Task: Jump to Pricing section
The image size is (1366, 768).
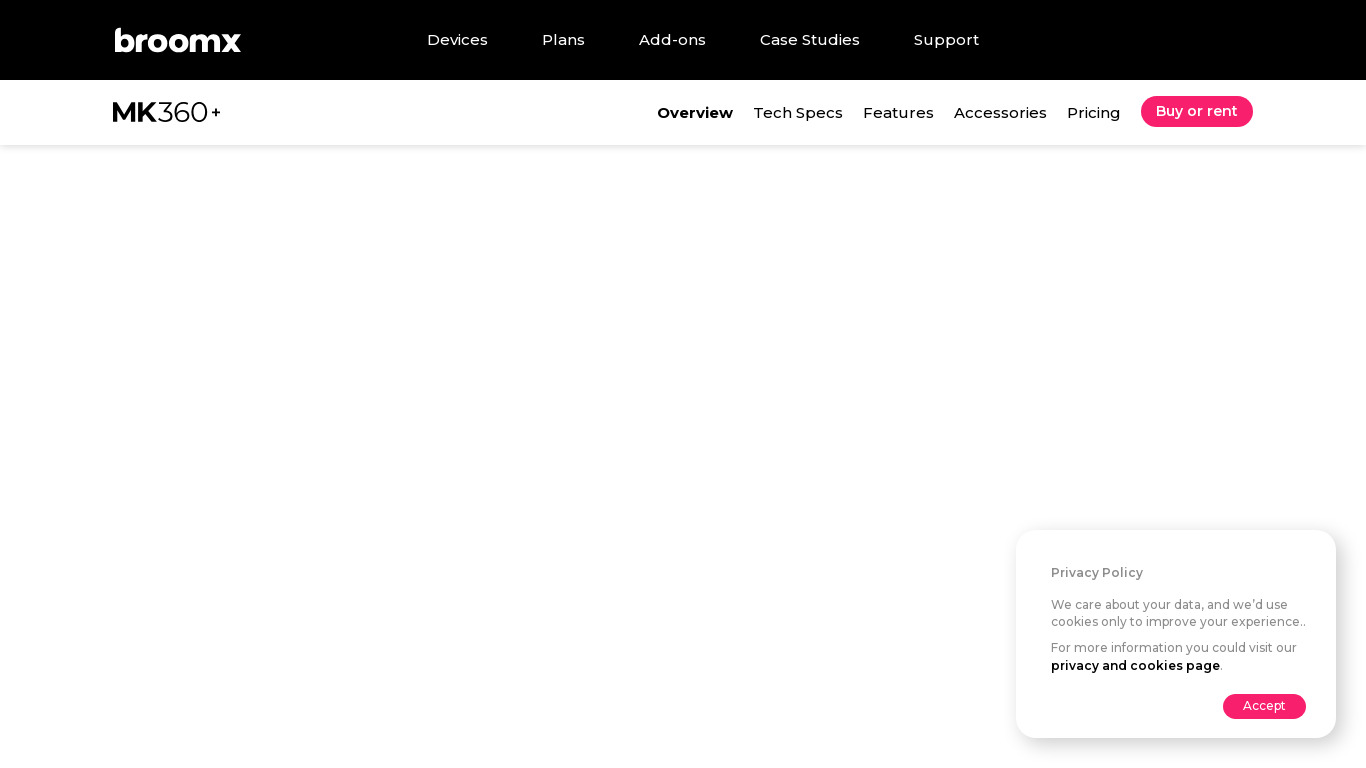Action: [1093, 113]
